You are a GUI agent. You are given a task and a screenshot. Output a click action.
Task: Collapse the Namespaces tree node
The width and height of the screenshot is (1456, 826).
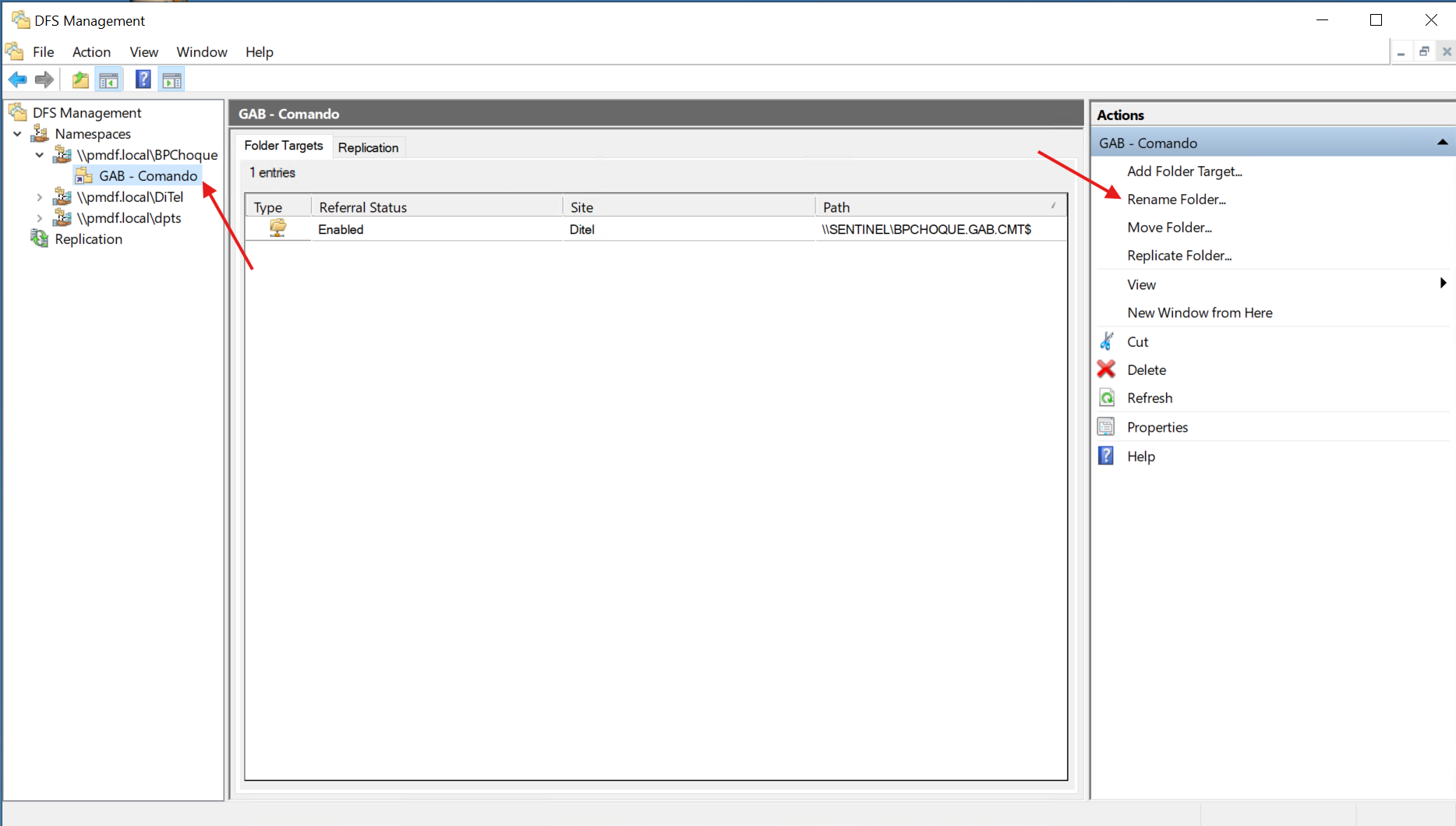(17, 134)
